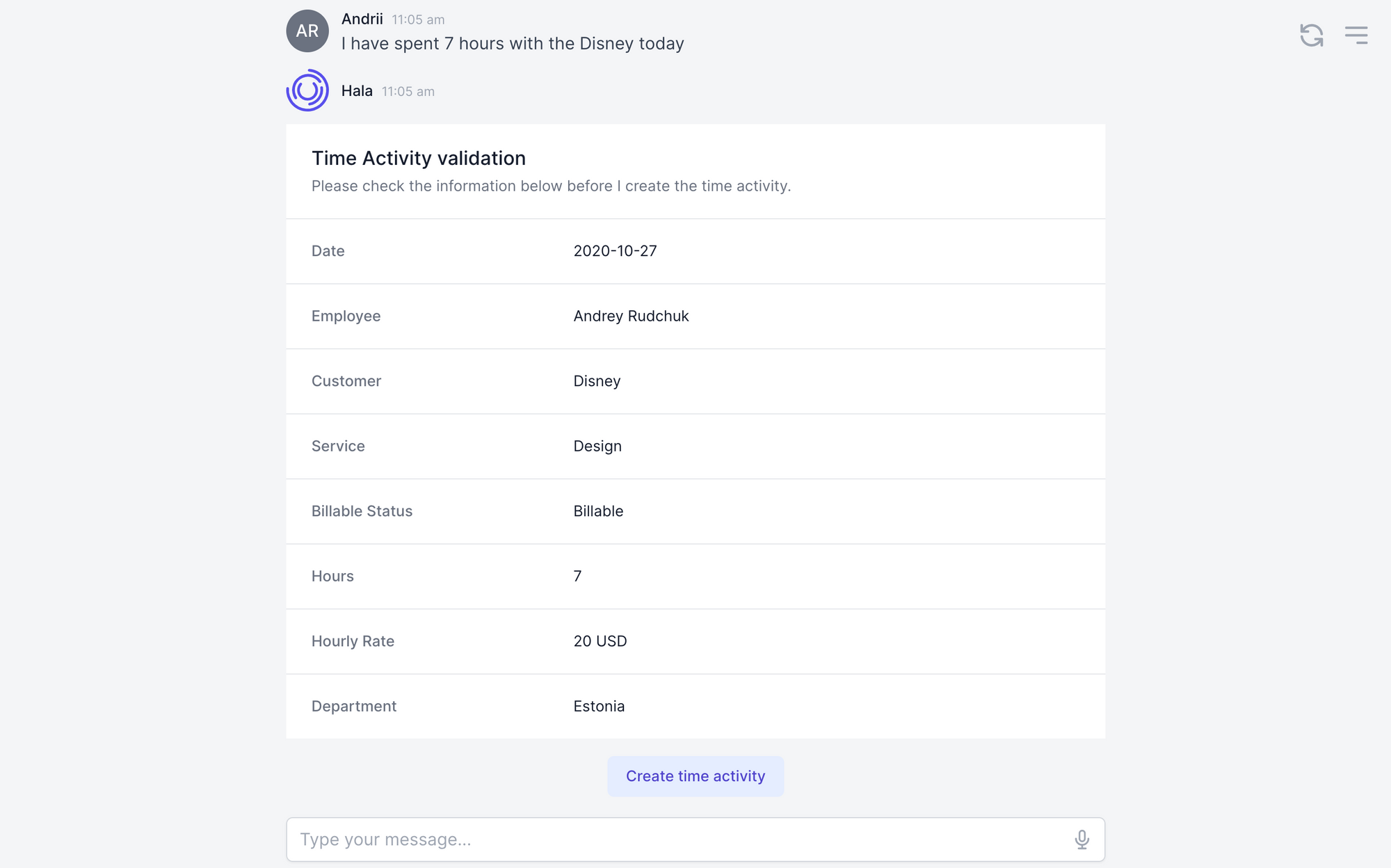The image size is (1391, 868).
Task: Click the Hala message 11:05 am timestamp
Action: pos(408,92)
